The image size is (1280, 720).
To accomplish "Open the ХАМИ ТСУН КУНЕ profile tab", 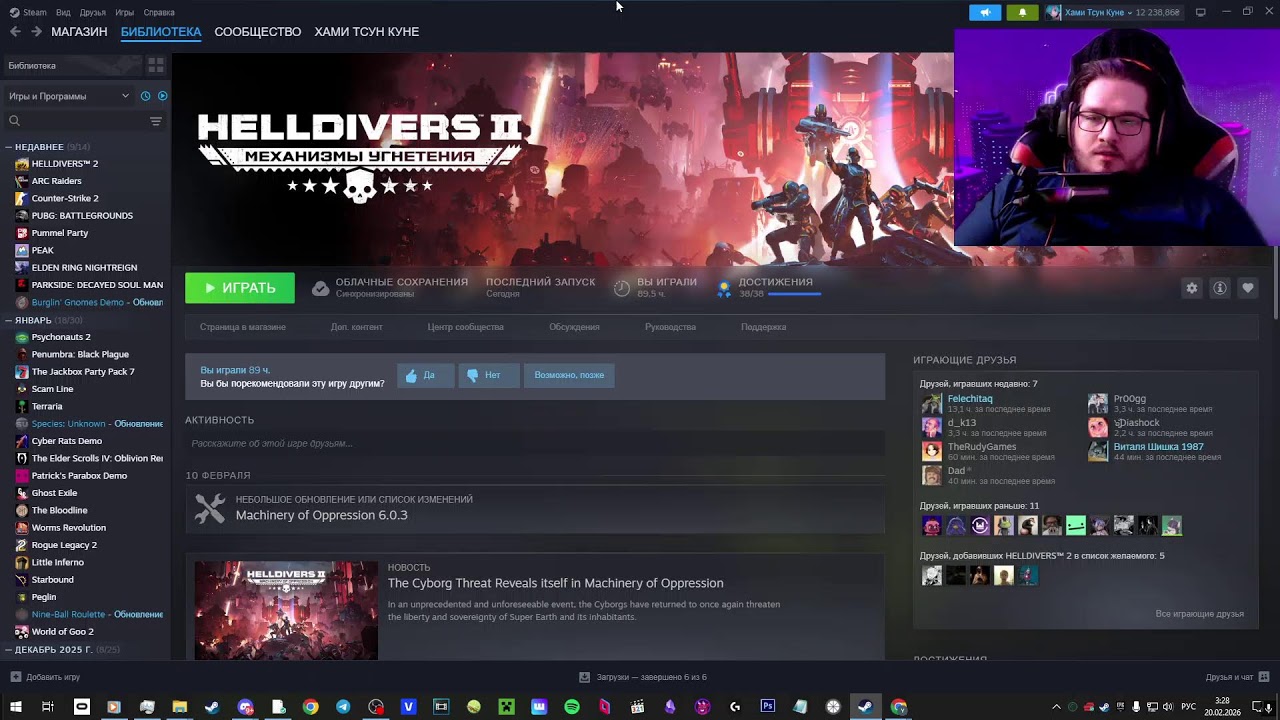I will pyautogui.click(x=367, y=32).
